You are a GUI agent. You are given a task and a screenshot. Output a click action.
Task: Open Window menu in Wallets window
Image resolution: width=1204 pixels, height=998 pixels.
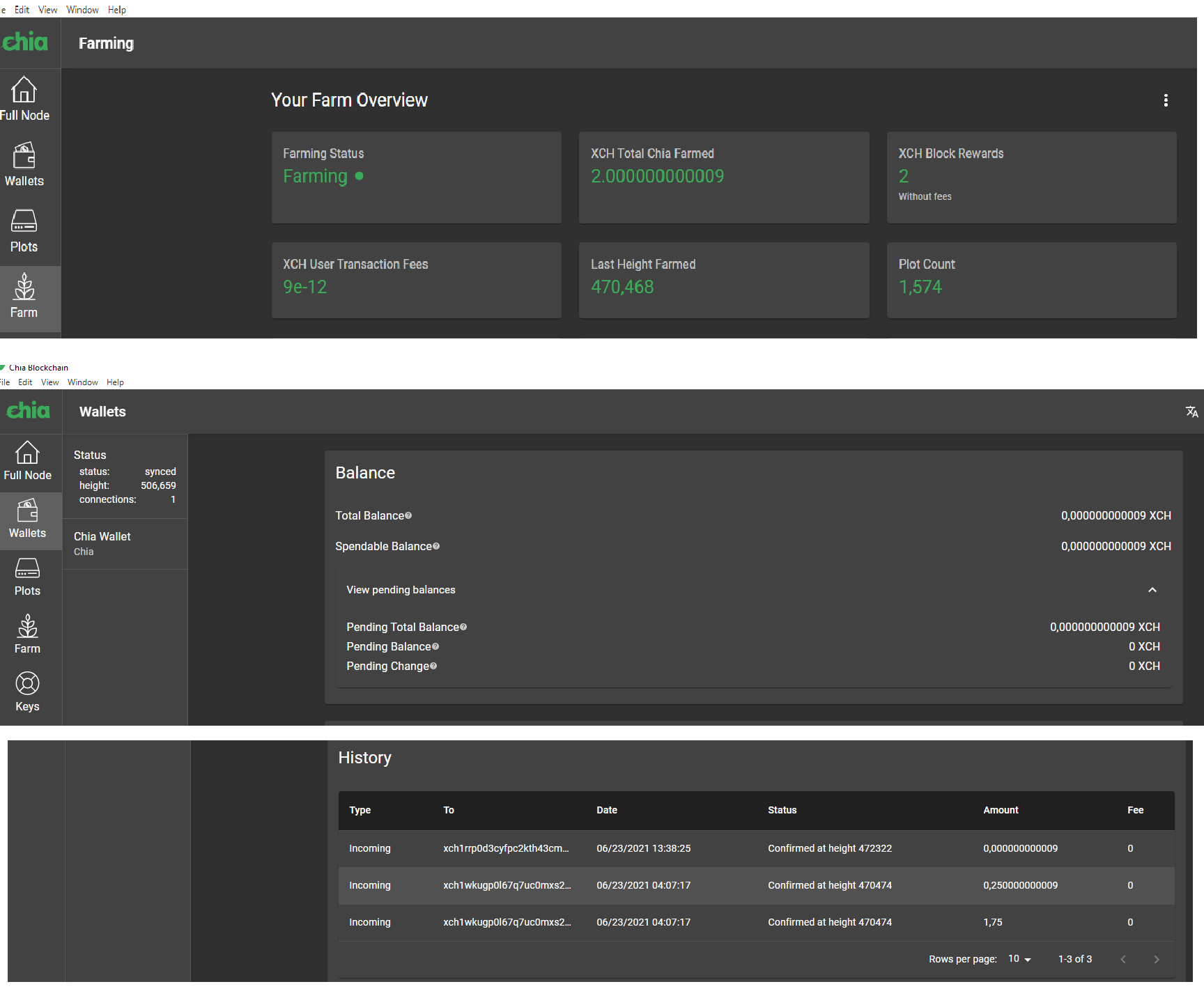point(83,382)
